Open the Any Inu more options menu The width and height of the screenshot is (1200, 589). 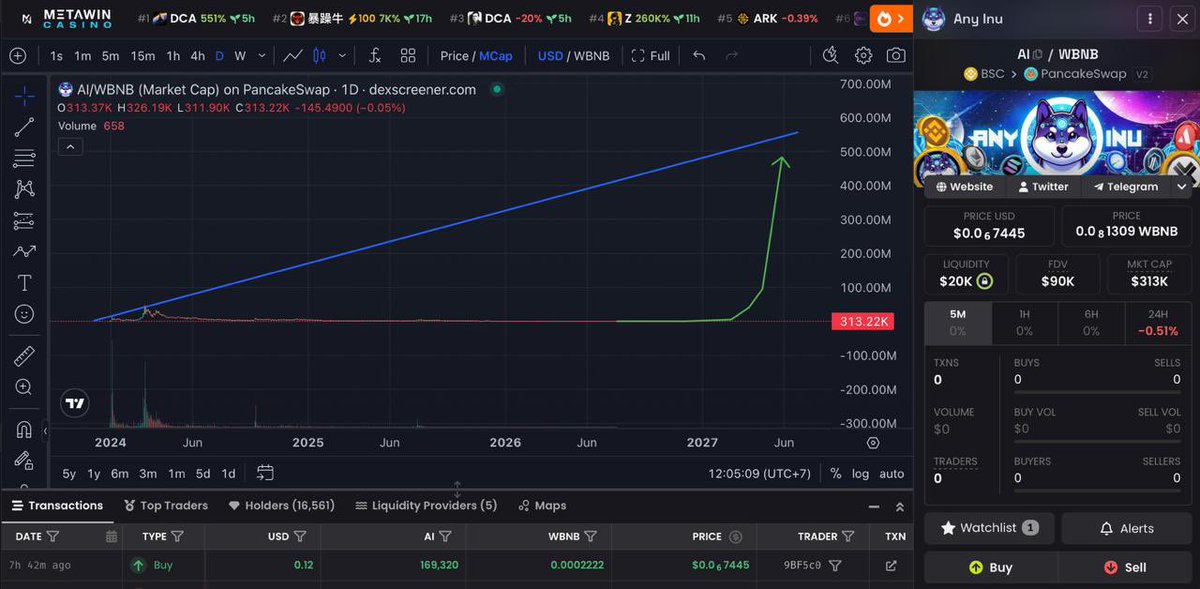1150,19
